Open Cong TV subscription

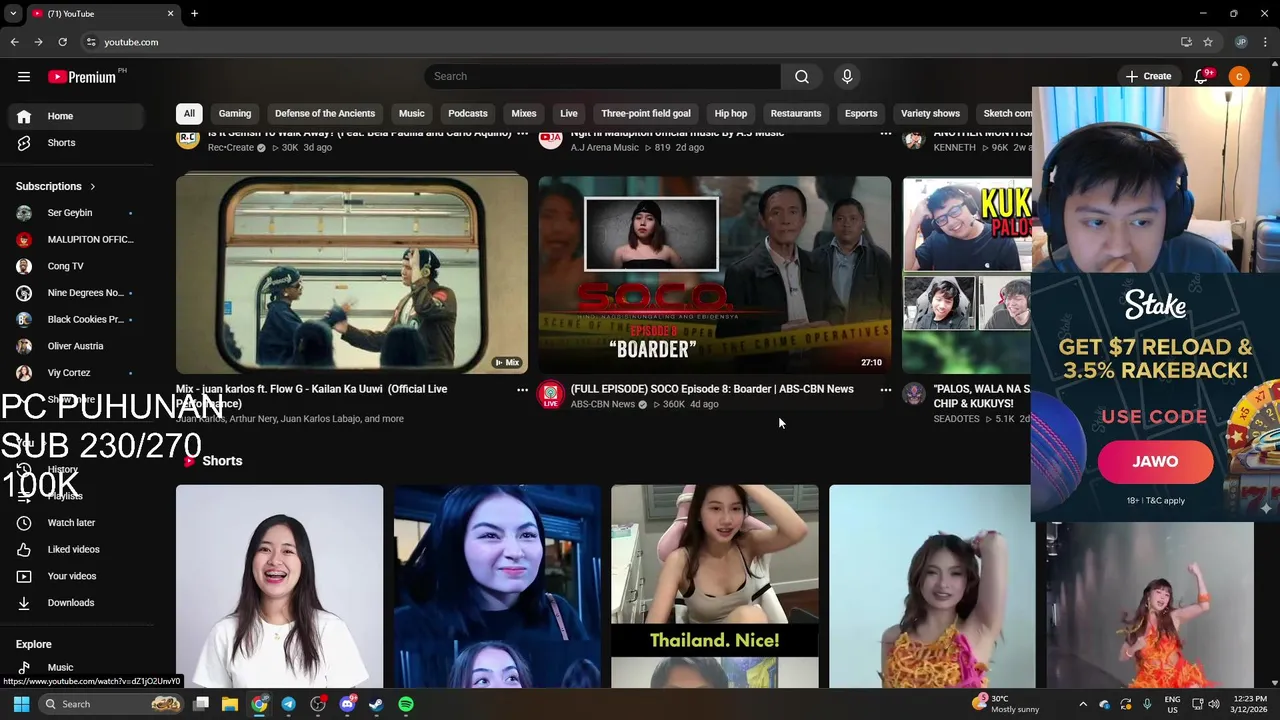click(x=77, y=266)
